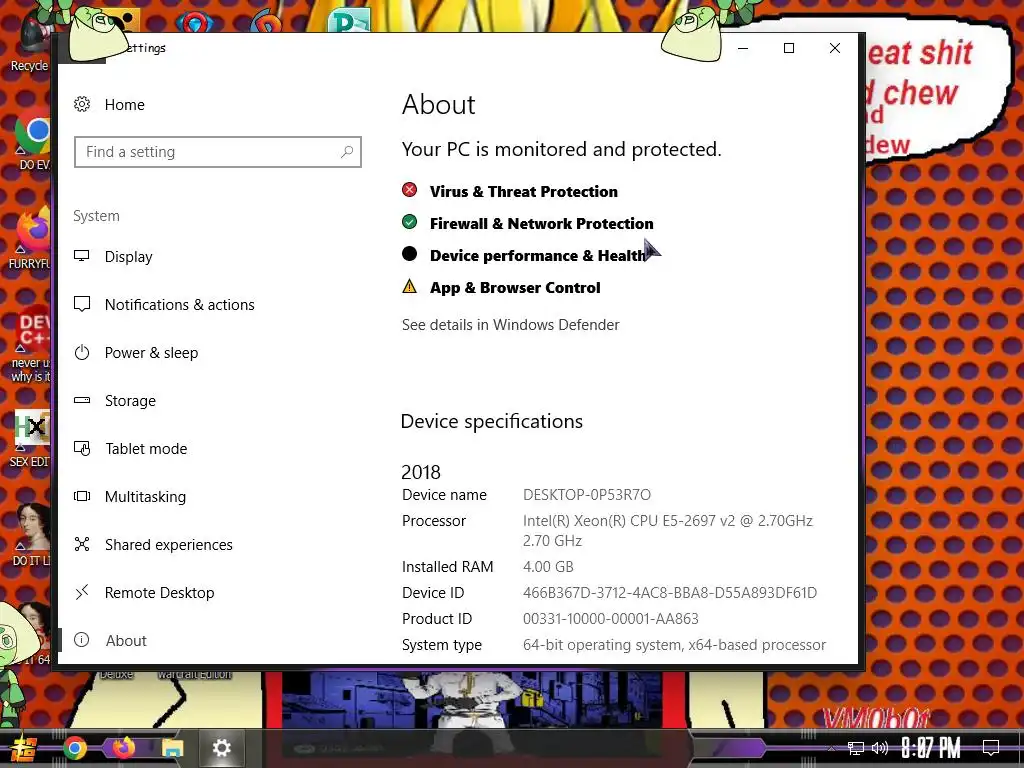
Task: Maximize the Settings window
Action: tap(789, 48)
